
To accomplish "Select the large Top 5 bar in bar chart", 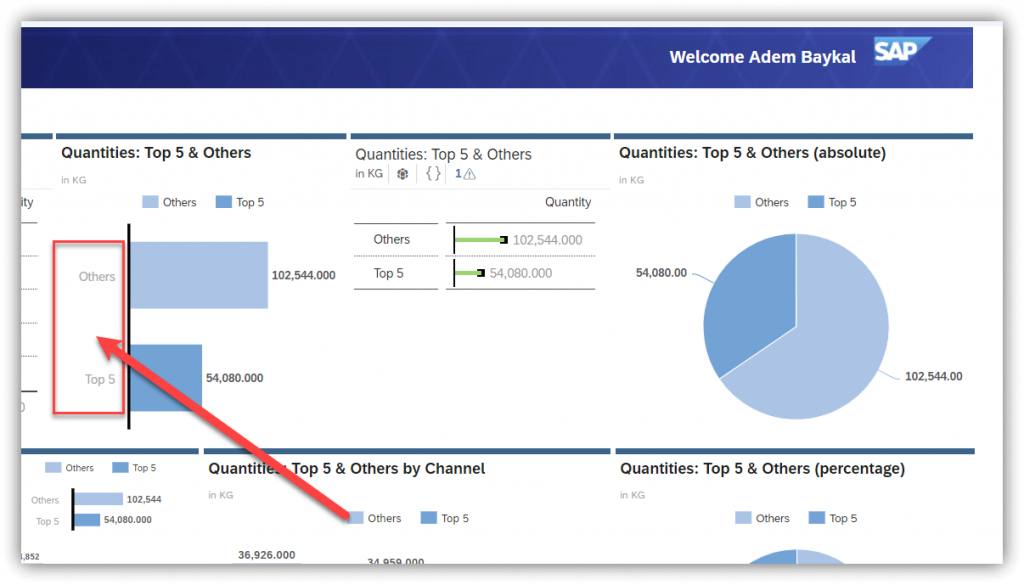I will point(166,377).
